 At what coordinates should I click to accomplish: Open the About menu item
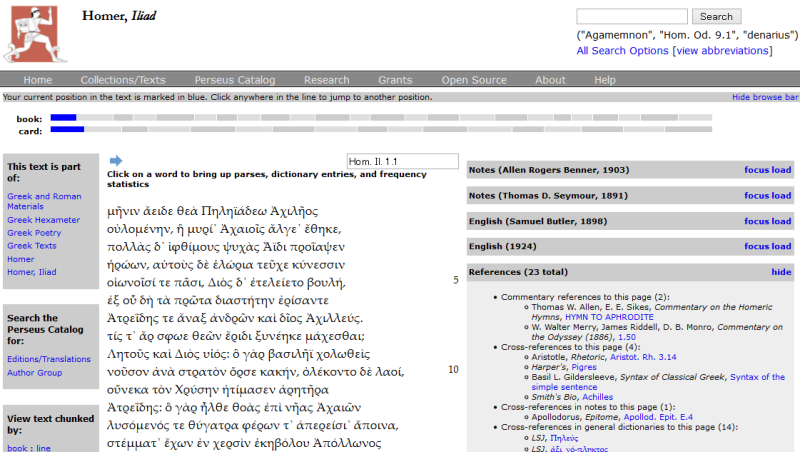click(x=550, y=80)
